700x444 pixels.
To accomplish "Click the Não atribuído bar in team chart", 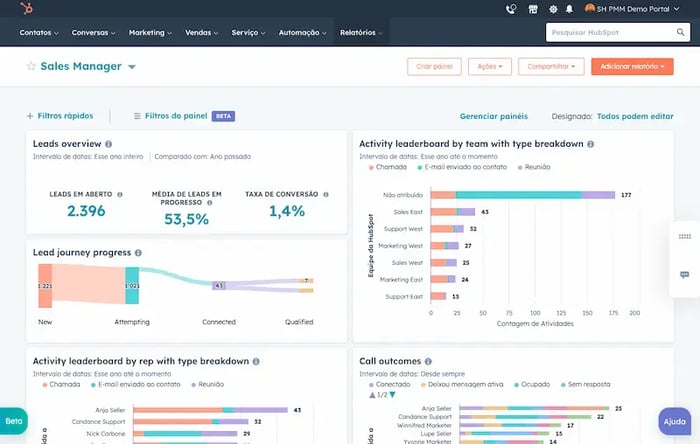I will (522, 195).
